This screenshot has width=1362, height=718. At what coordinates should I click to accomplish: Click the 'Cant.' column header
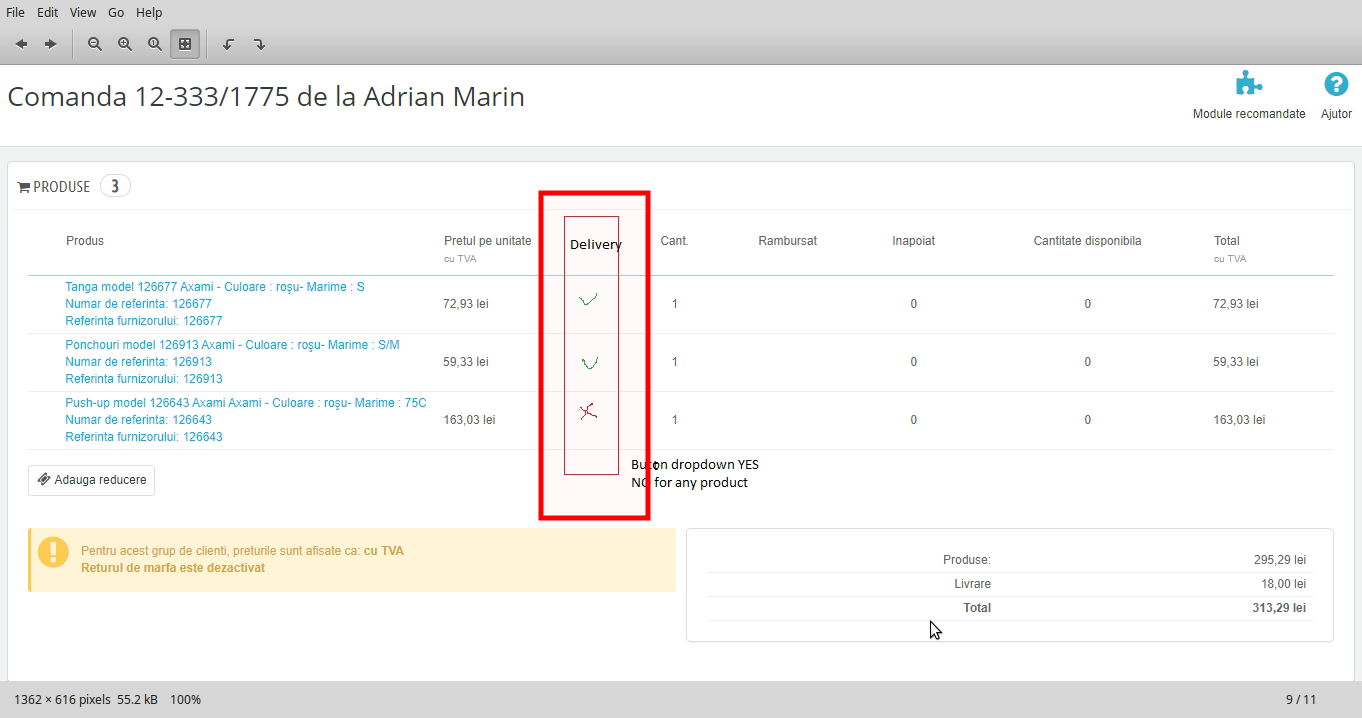point(675,241)
